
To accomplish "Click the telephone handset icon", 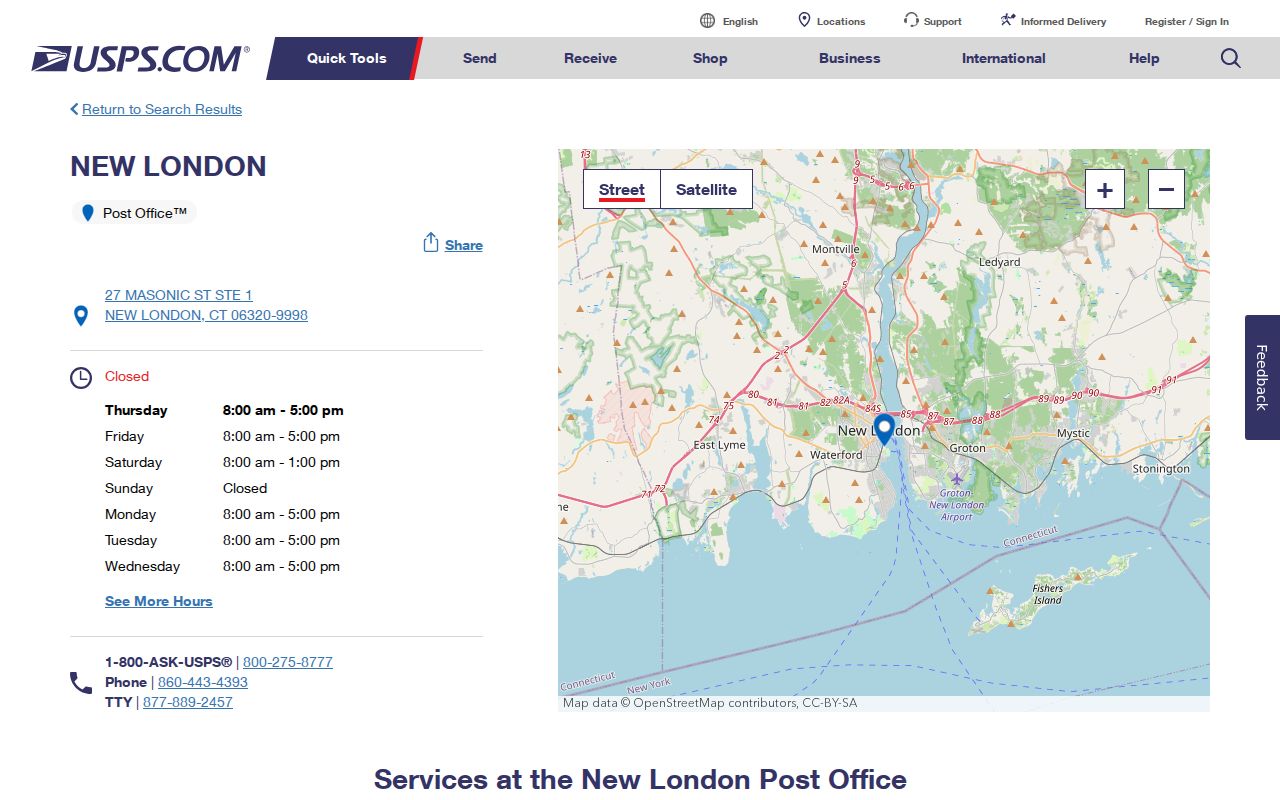I will pos(81,683).
